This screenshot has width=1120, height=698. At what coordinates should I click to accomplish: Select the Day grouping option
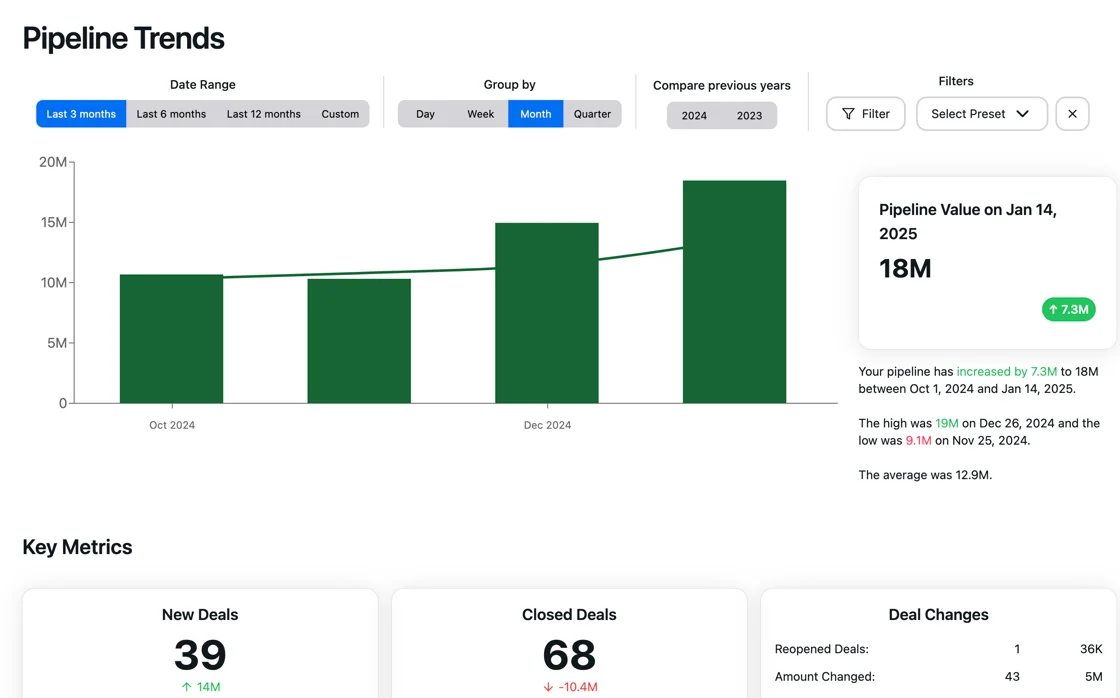pos(425,114)
